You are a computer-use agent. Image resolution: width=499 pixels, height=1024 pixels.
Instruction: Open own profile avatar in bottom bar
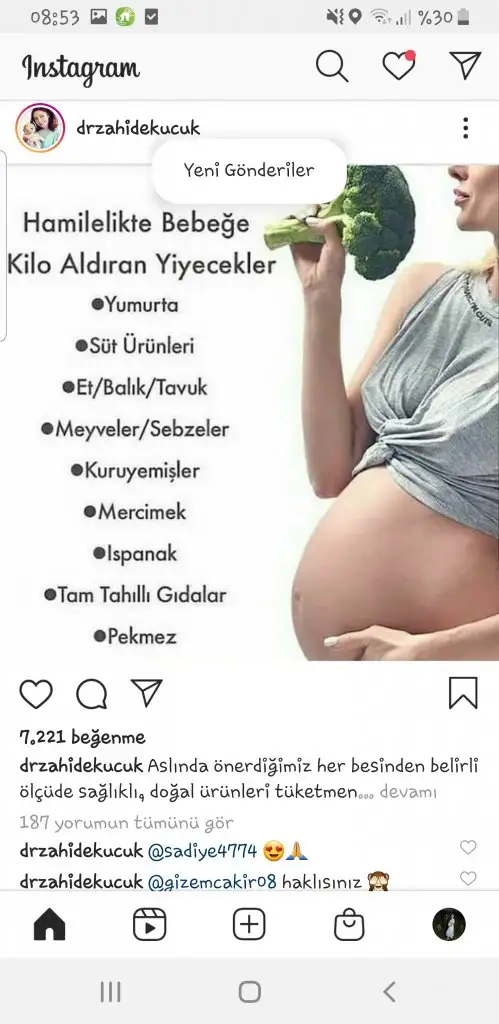449,925
